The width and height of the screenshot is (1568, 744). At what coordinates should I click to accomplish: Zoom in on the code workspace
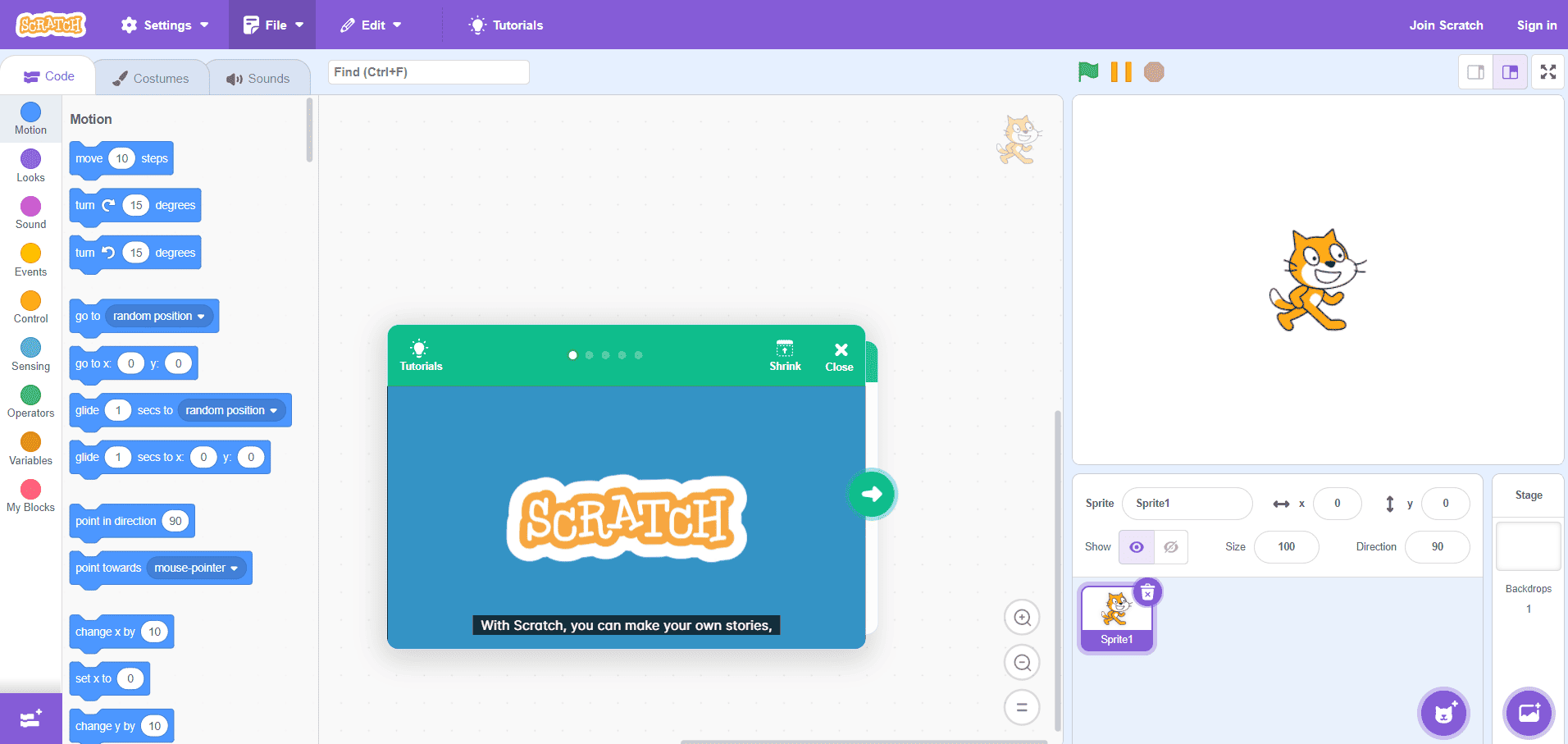pos(1021,617)
